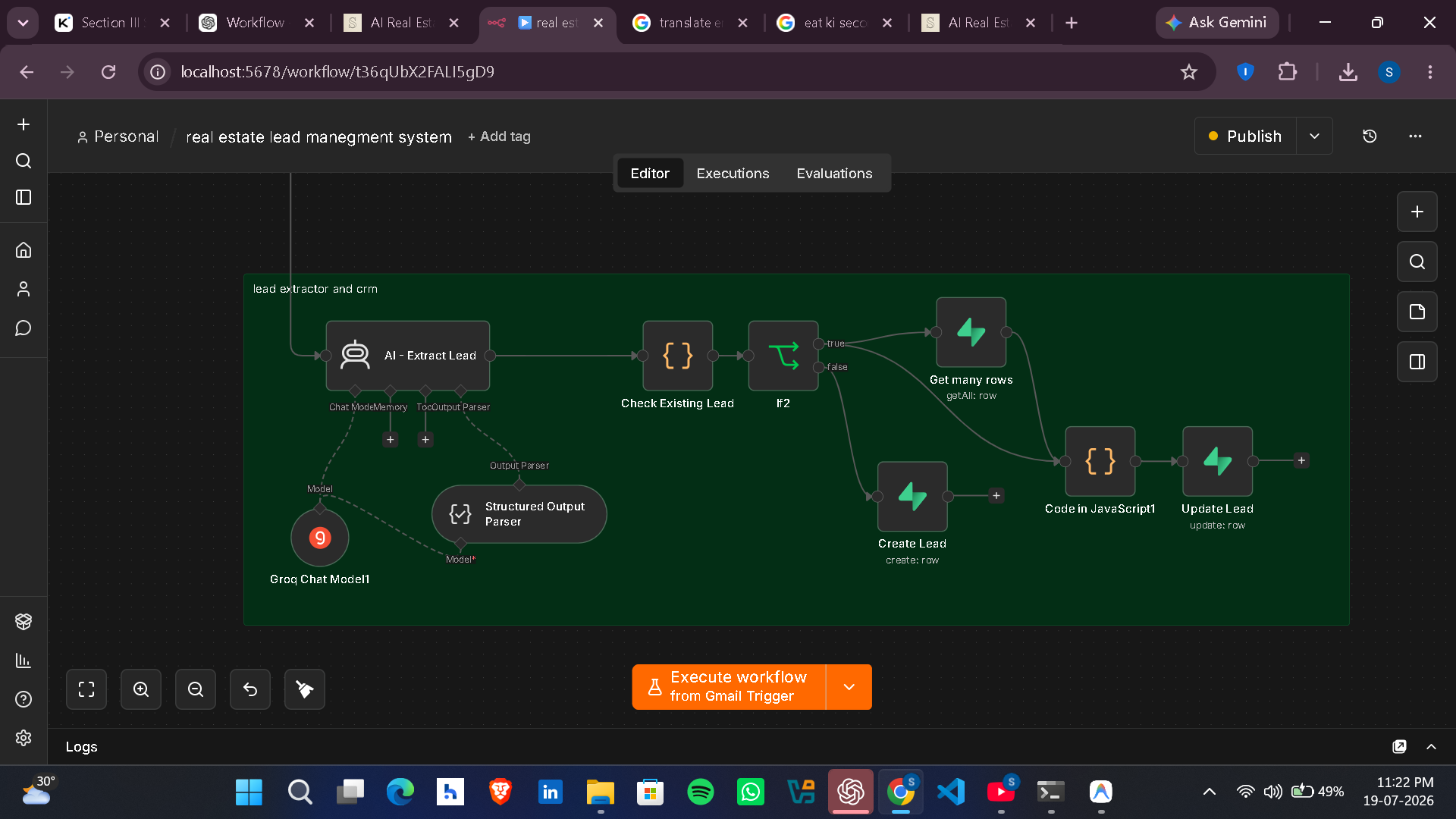This screenshot has width=1456, height=819.
Task: Click Ask Gemini button
Action: pos(1216,23)
